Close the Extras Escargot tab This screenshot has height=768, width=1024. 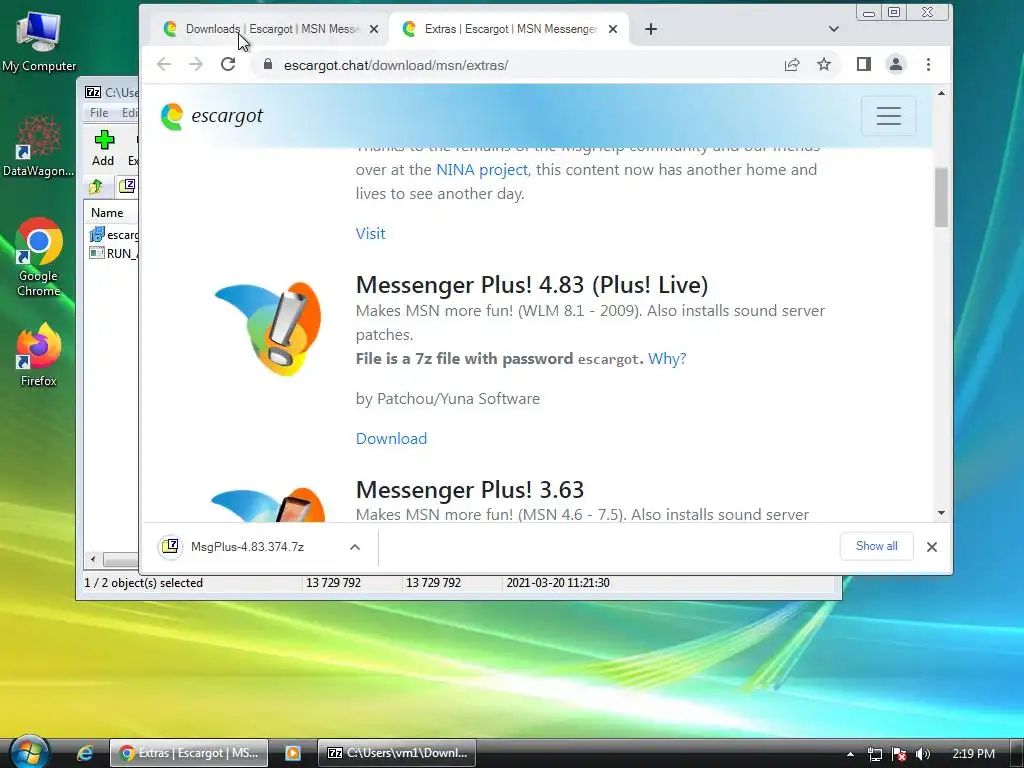[613, 29]
